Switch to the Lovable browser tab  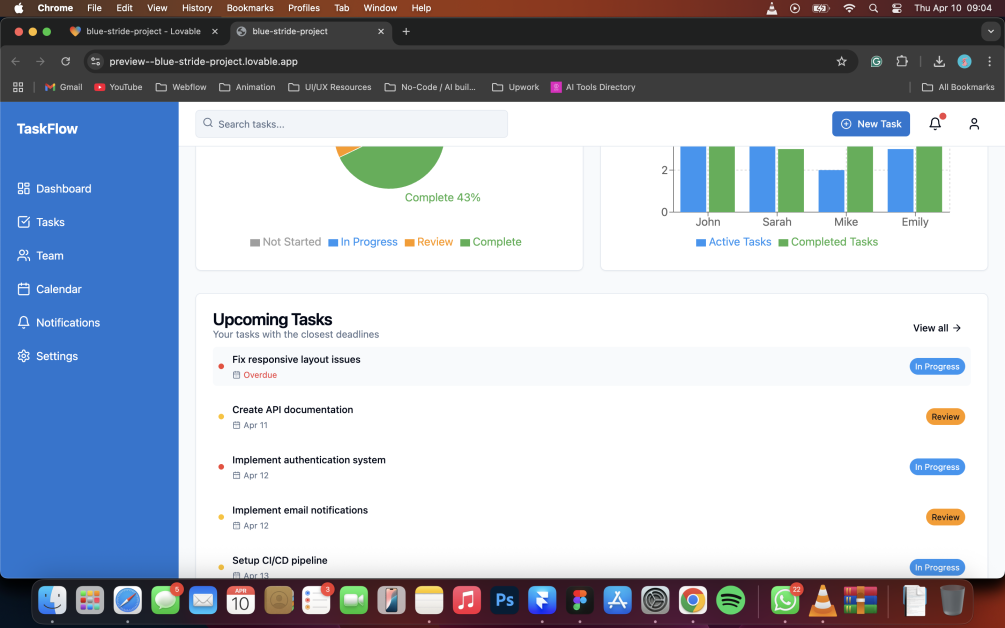click(143, 31)
